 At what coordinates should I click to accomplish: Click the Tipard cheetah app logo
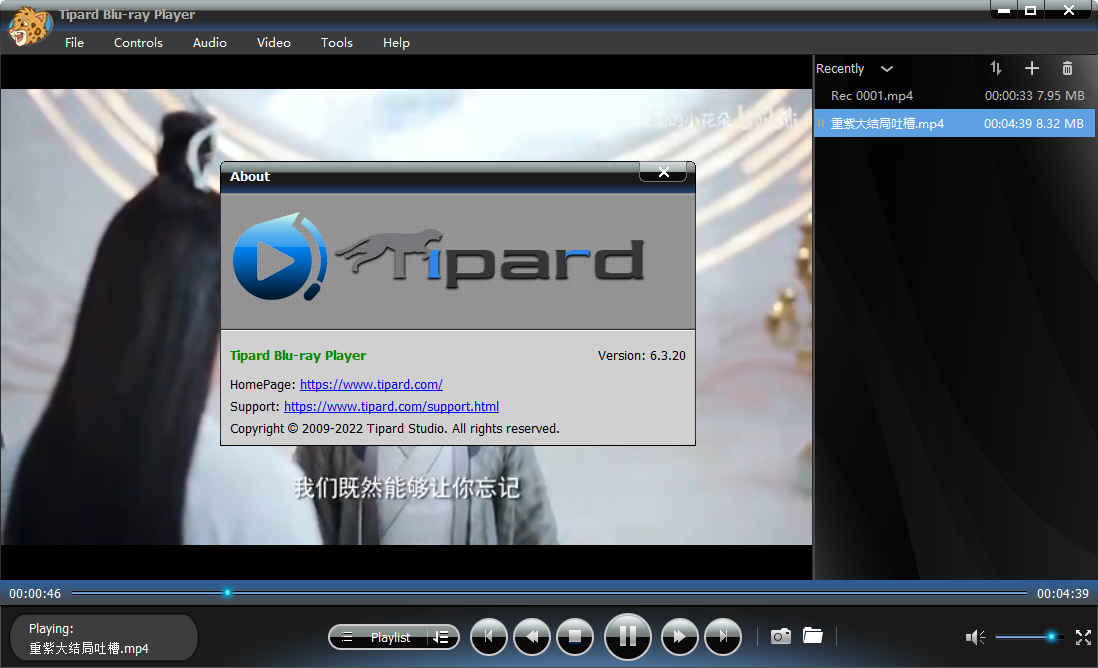[x=29, y=26]
